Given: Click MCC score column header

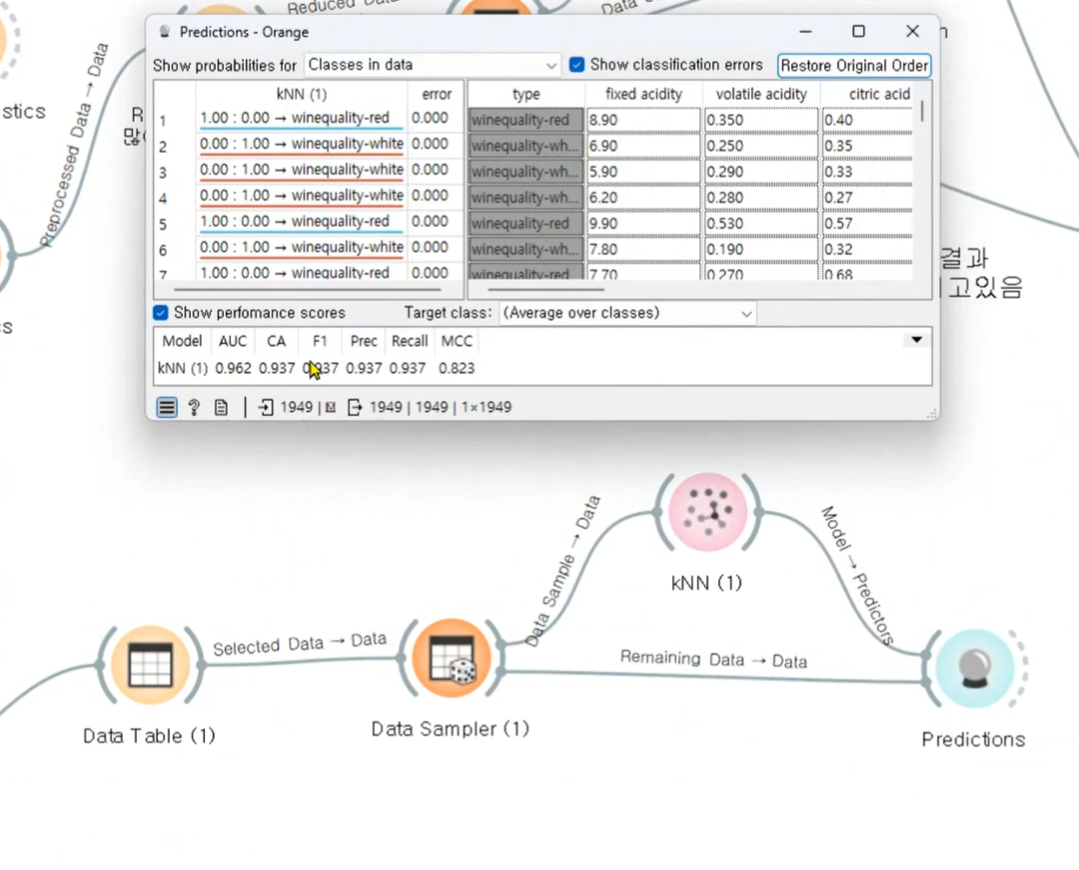Looking at the screenshot, I should (x=456, y=341).
